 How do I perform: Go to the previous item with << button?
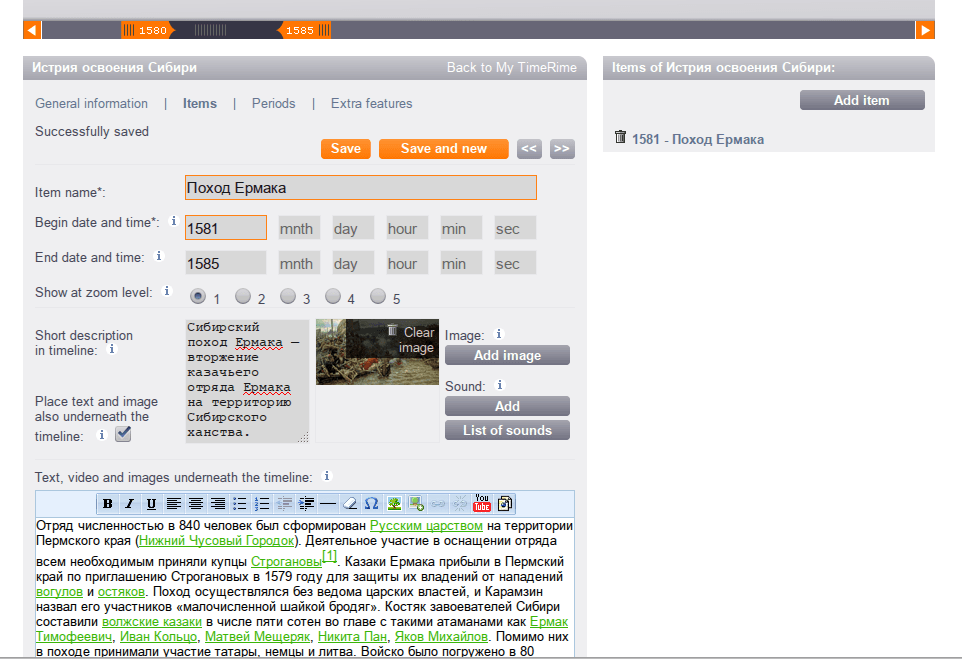coord(530,149)
